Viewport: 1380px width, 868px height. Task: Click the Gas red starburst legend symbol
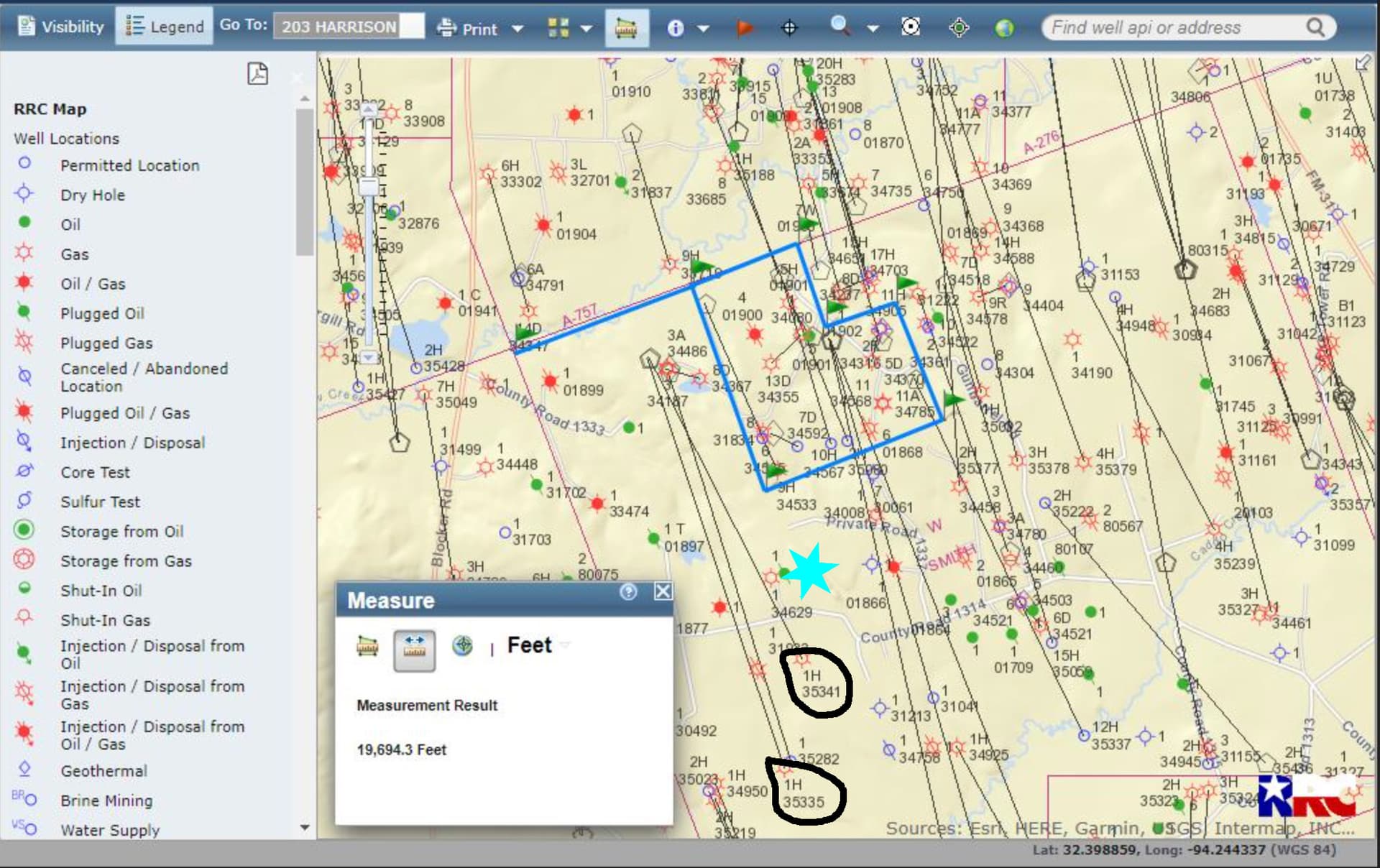(x=24, y=252)
